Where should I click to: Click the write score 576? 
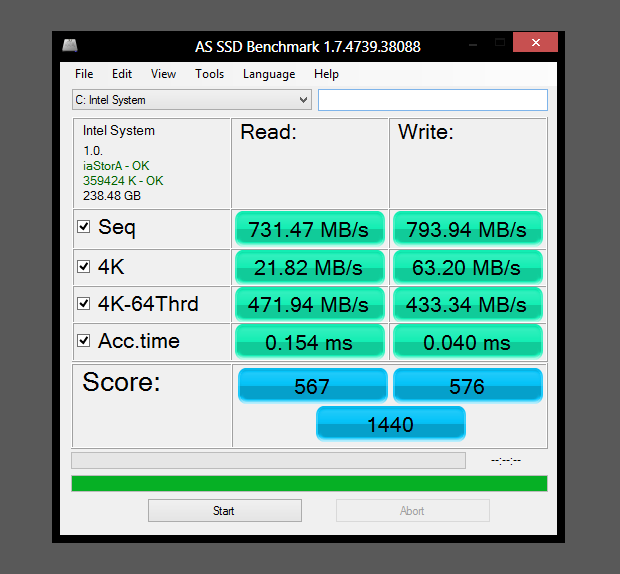(x=468, y=385)
